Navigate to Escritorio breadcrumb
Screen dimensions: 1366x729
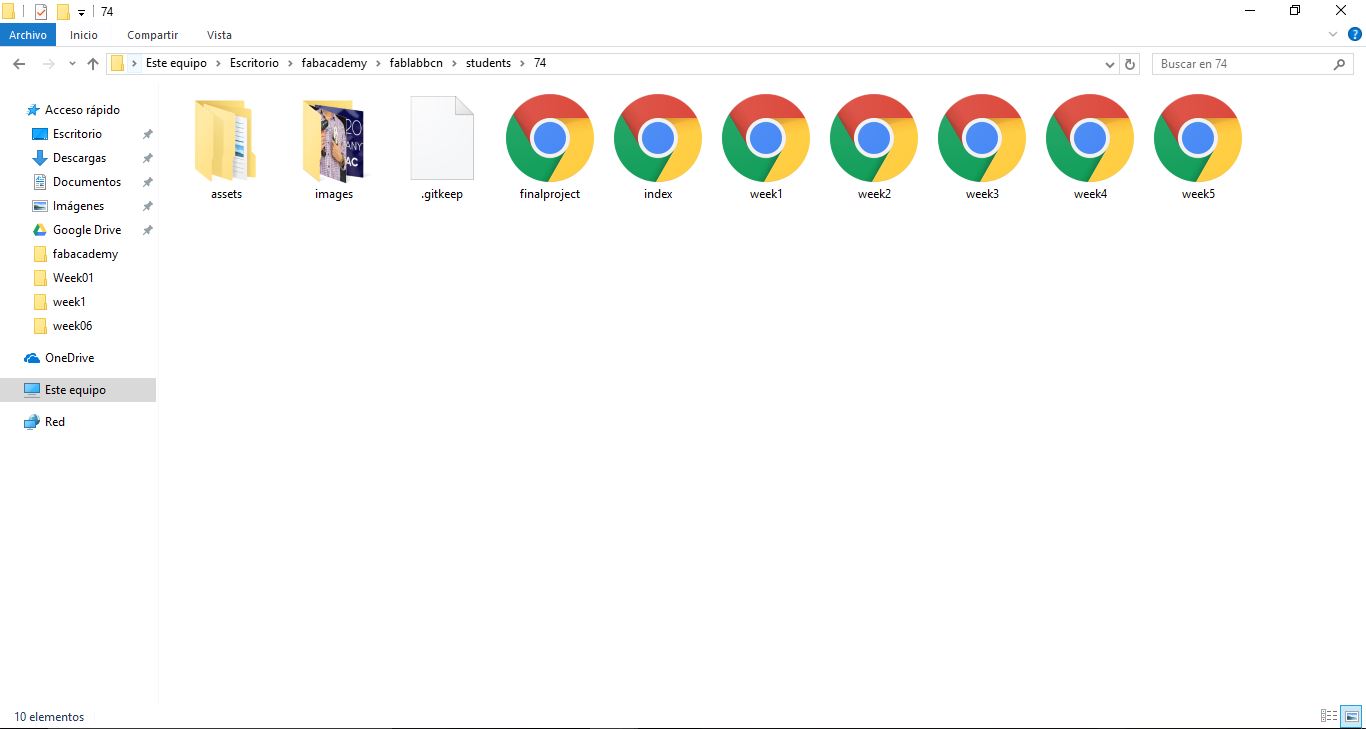(x=254, y=63)
